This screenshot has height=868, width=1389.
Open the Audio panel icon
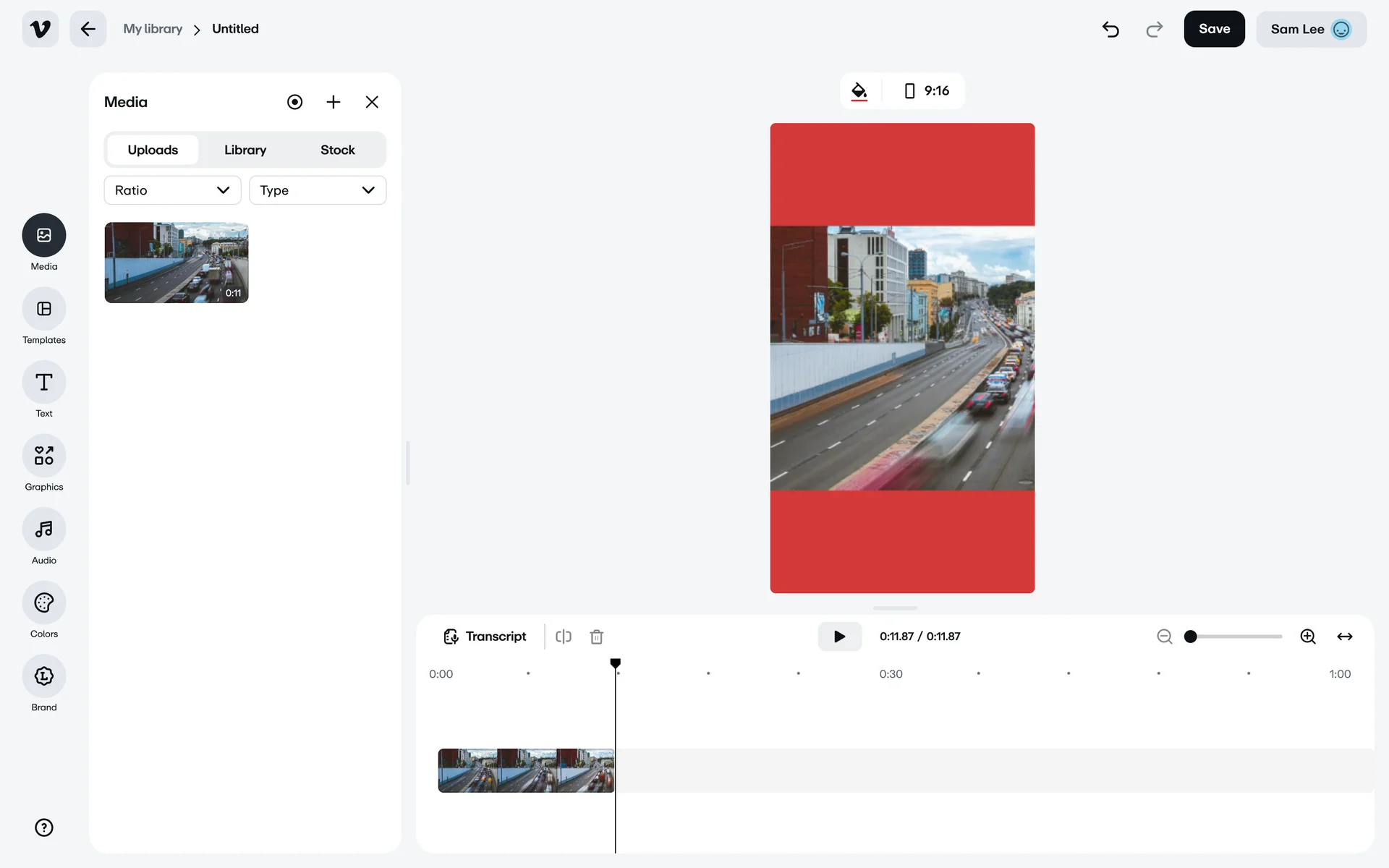coord(43,529)
